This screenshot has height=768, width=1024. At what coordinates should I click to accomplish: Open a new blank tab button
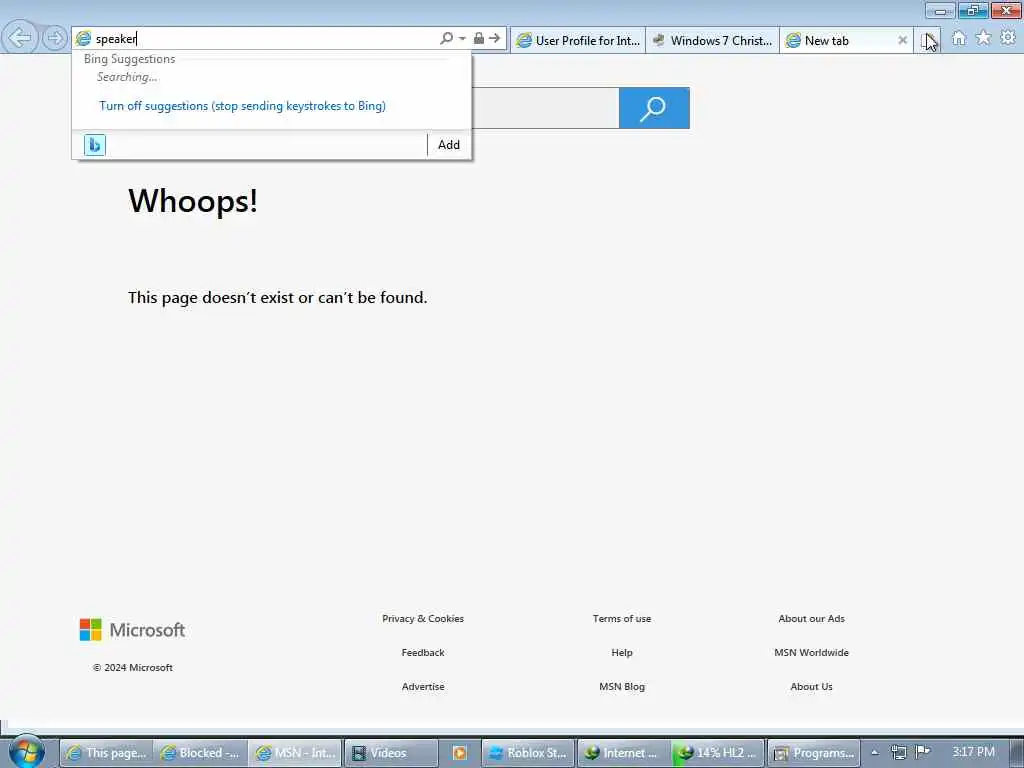pos(927,40)
